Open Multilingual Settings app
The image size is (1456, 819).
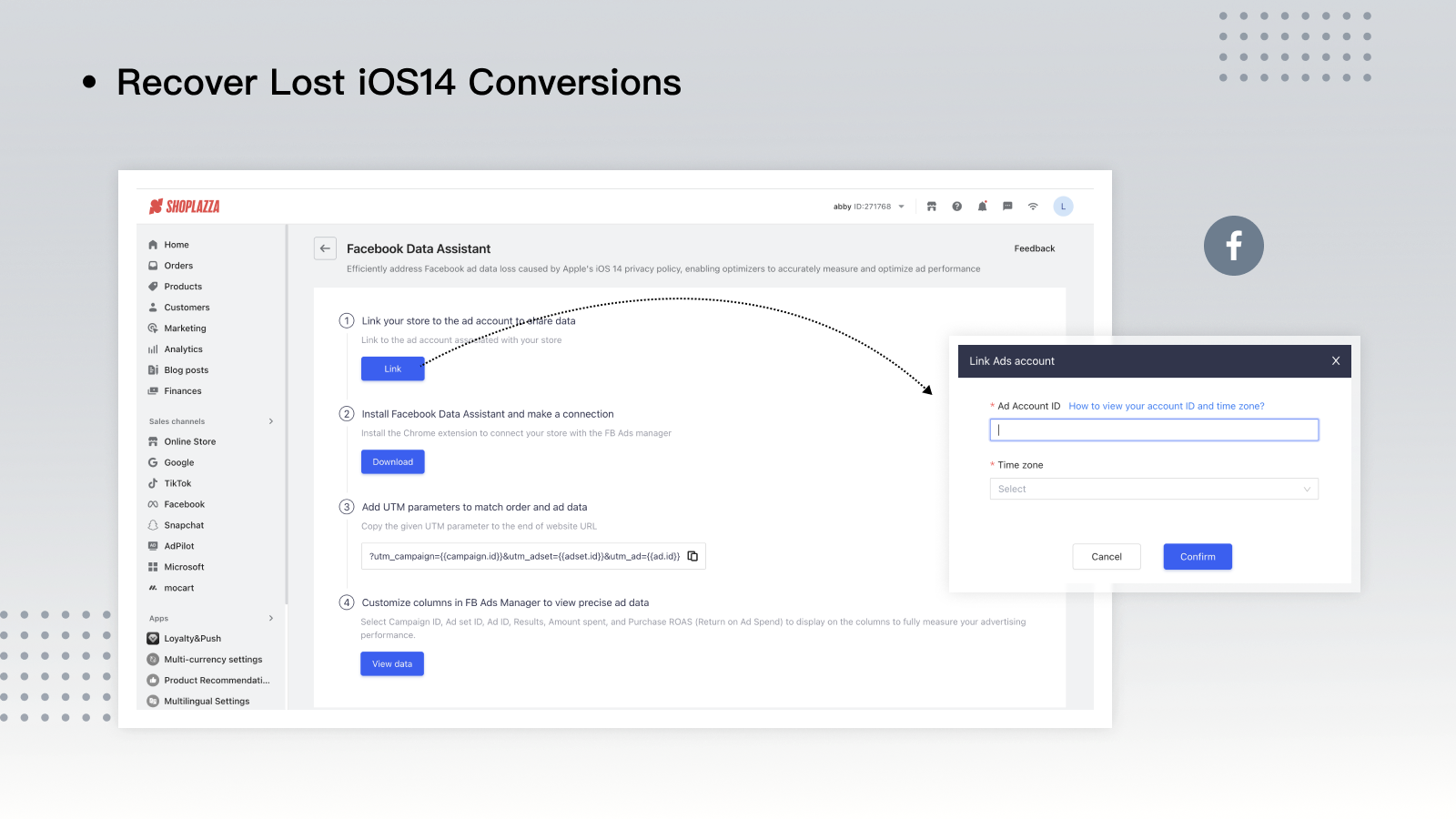point(207,702)
